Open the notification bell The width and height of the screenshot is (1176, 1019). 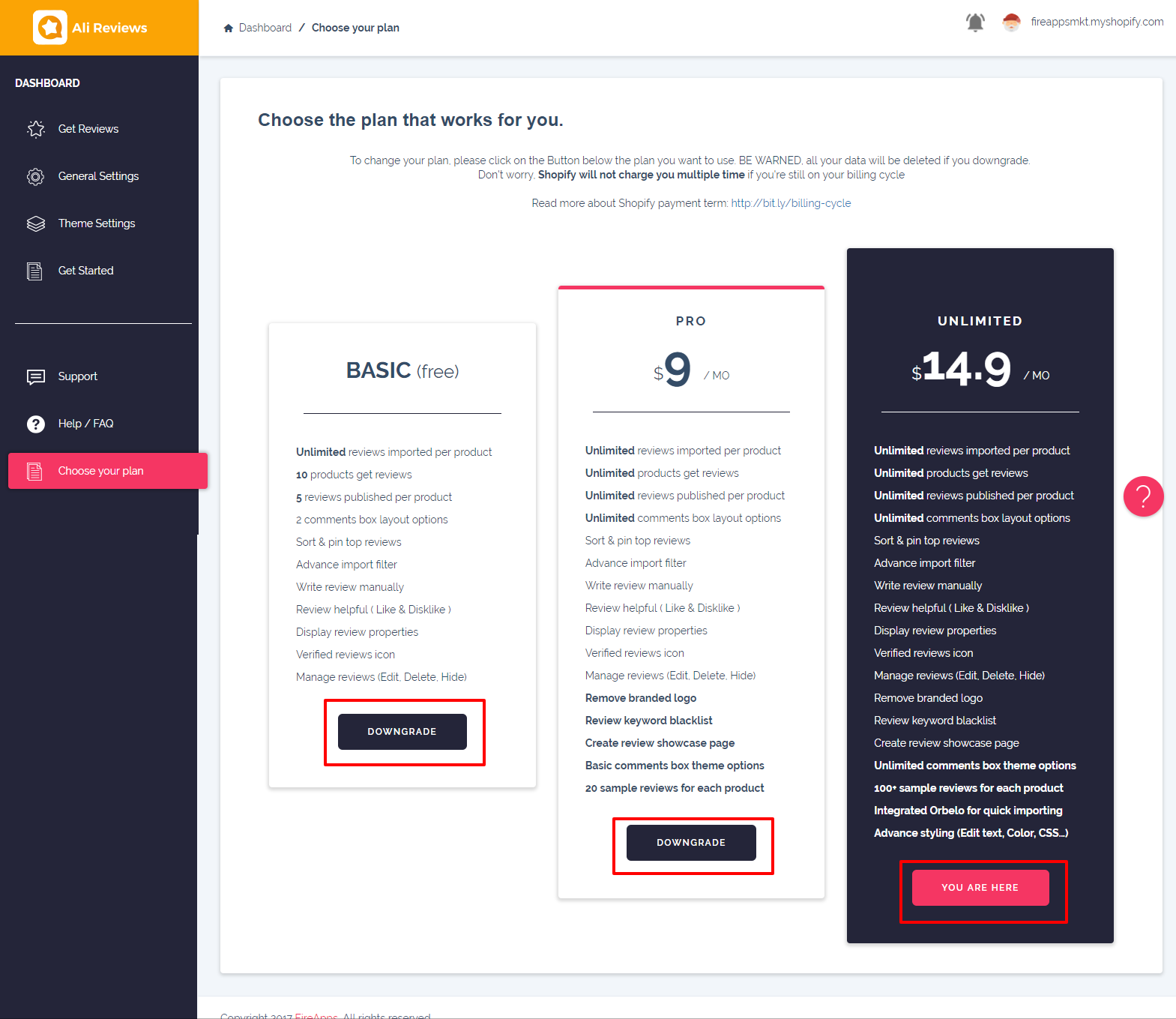[975, 22]
